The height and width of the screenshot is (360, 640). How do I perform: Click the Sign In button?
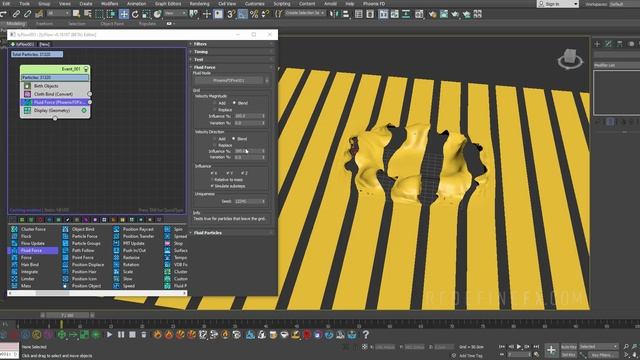(x=558, y=4)
